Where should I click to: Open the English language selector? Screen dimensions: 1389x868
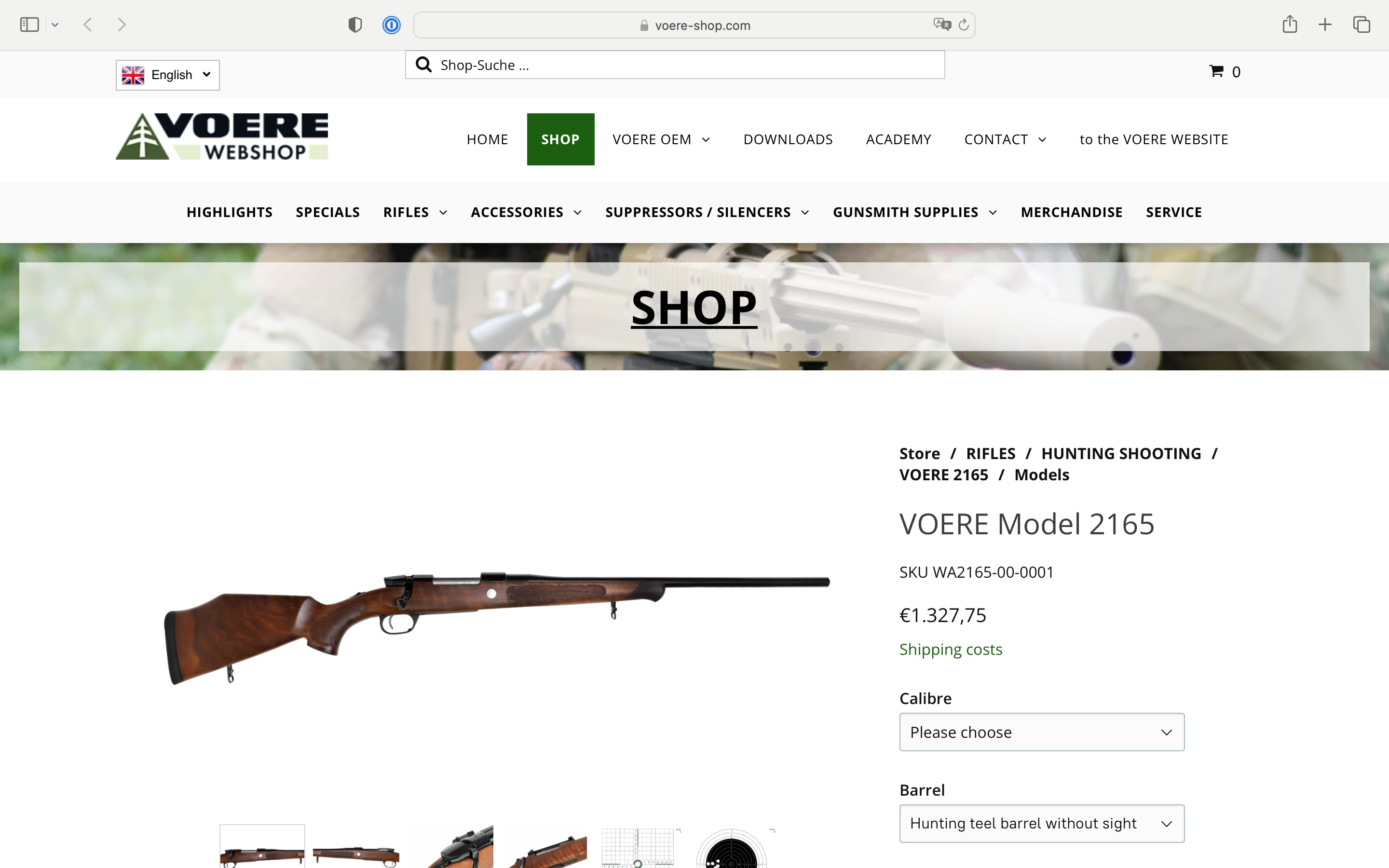click(168, 75)
